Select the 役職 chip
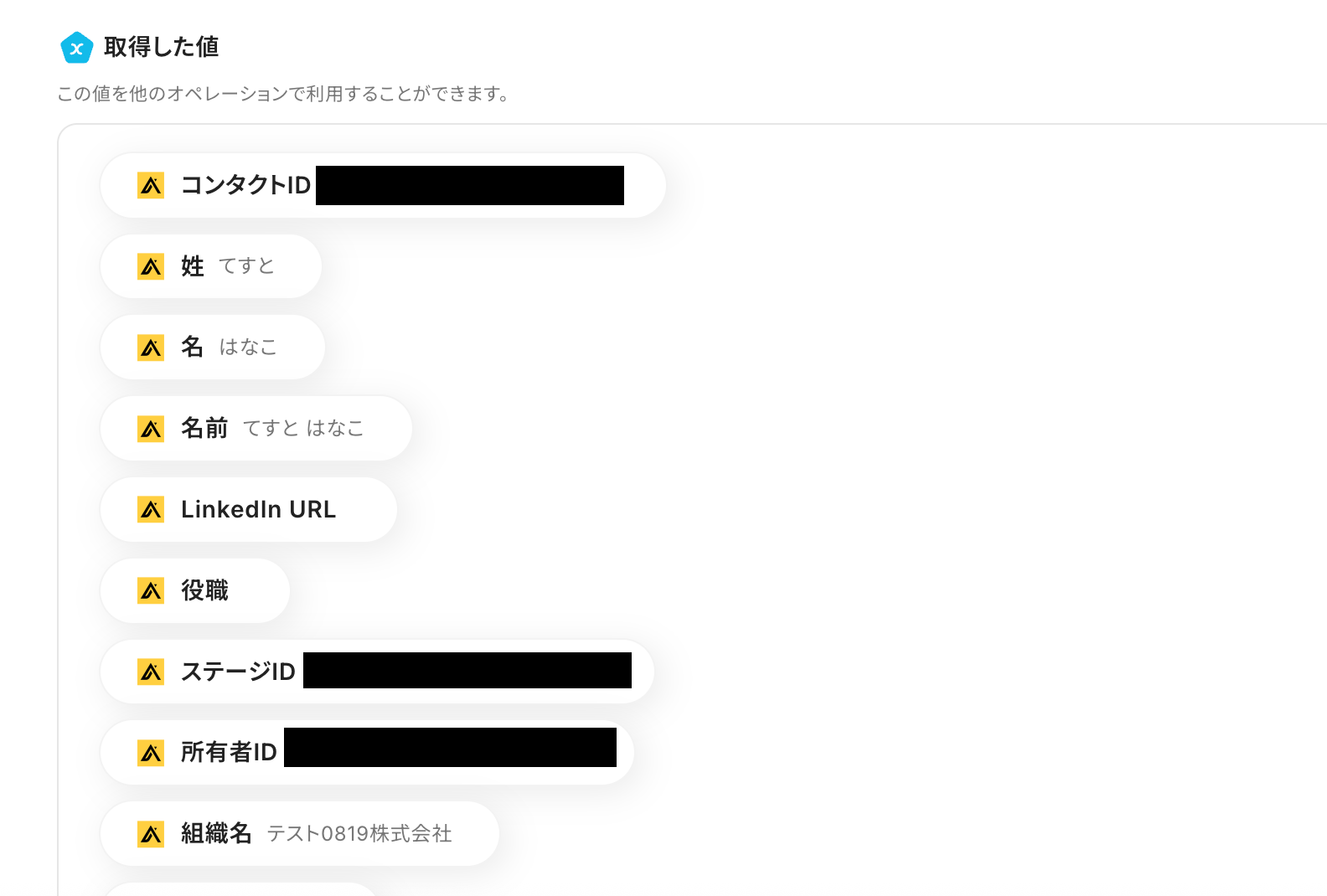 pyautogui.click(x=195, y=590)
